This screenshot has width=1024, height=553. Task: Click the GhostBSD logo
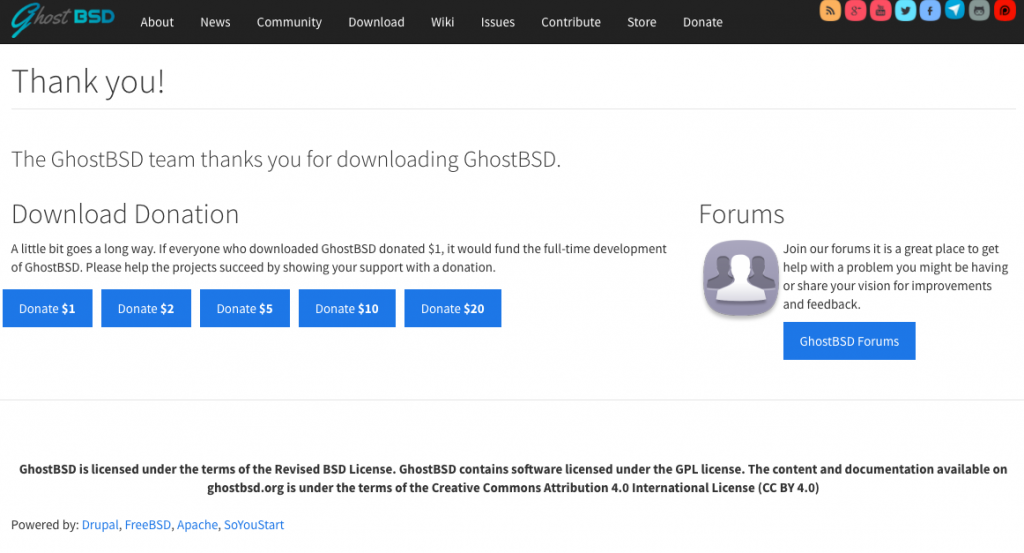tap(62, 20)
